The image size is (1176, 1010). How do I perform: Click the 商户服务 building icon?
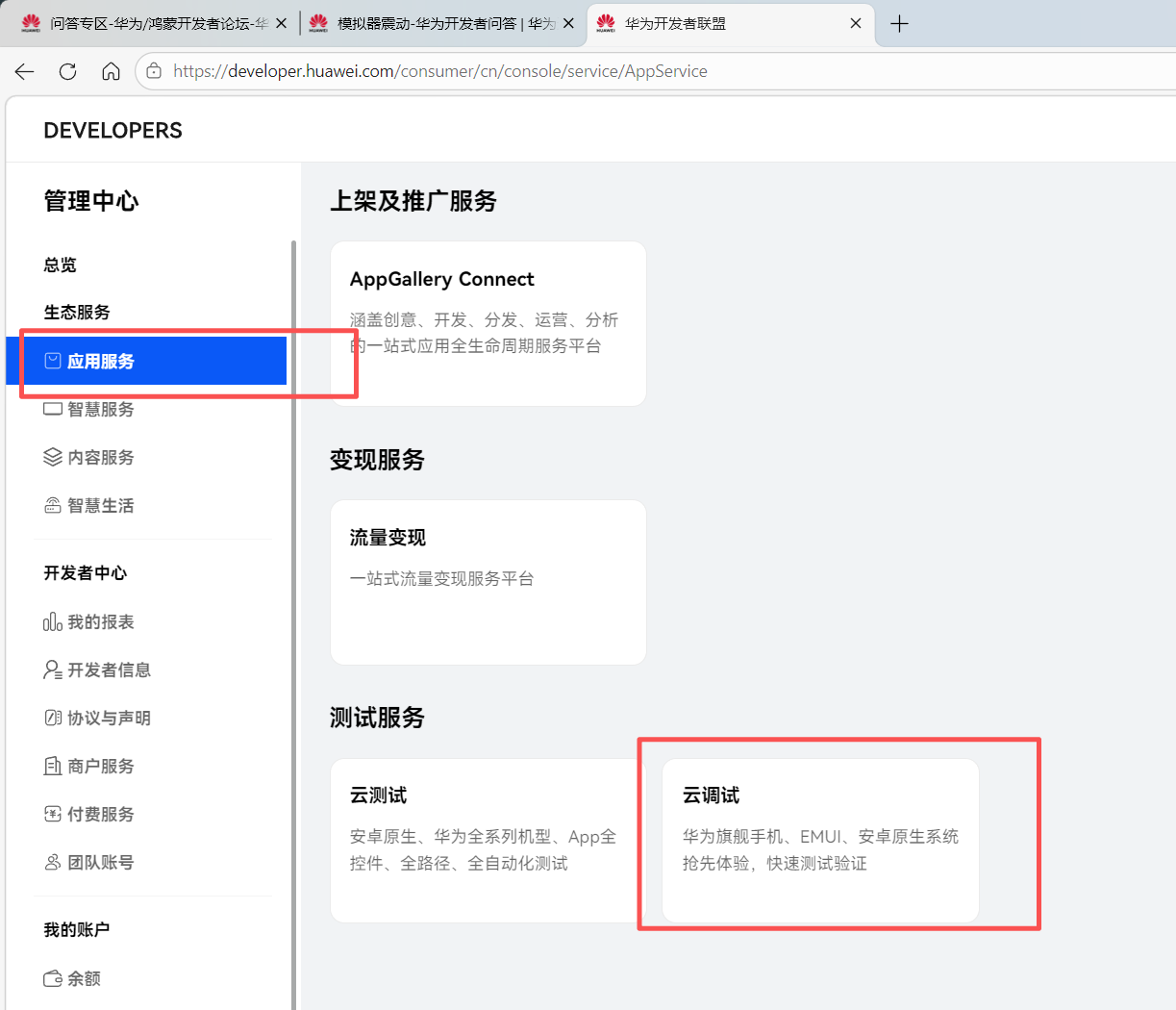pyautogui.click(x=53, y=766)
